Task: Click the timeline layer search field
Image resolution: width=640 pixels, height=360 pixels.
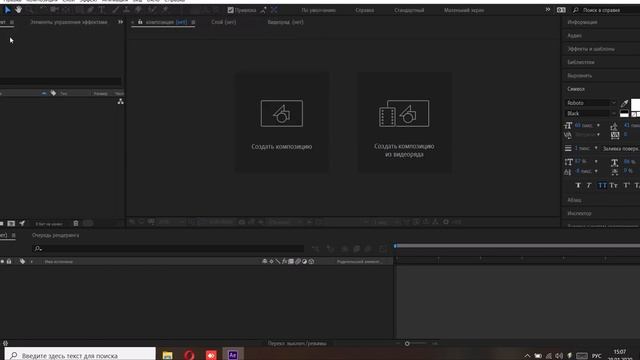Action: 168,248
